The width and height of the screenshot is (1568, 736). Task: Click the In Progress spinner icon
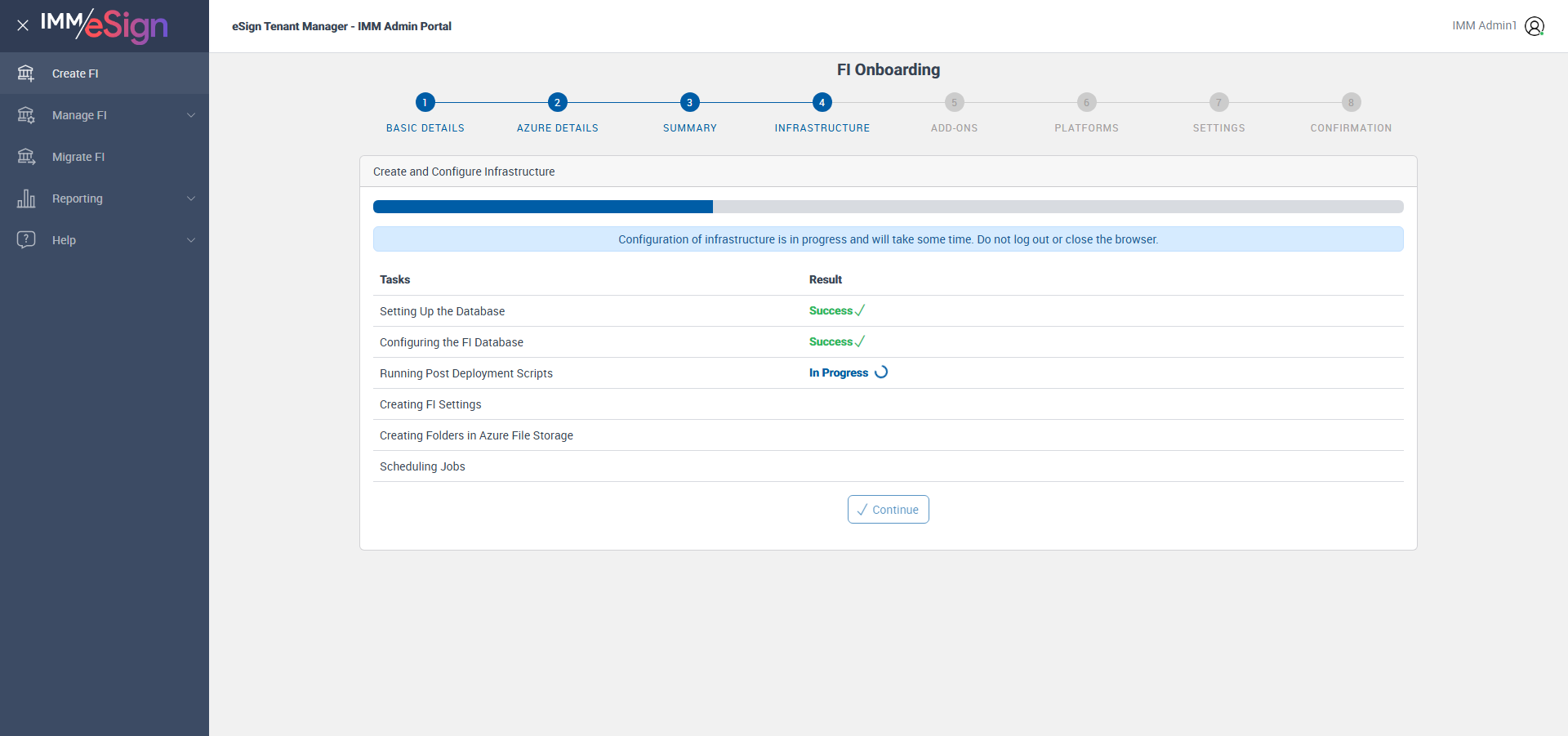[881, 372]
